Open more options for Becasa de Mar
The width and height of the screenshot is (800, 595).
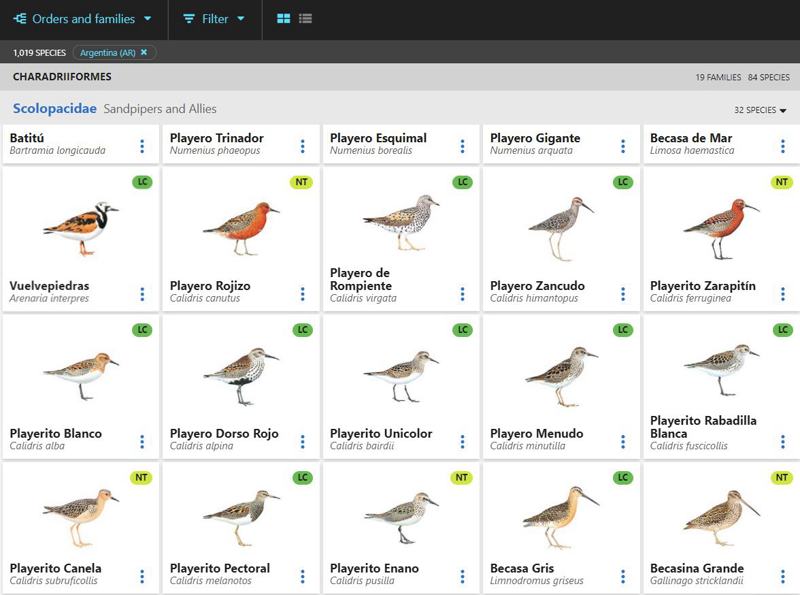(783, 146)
